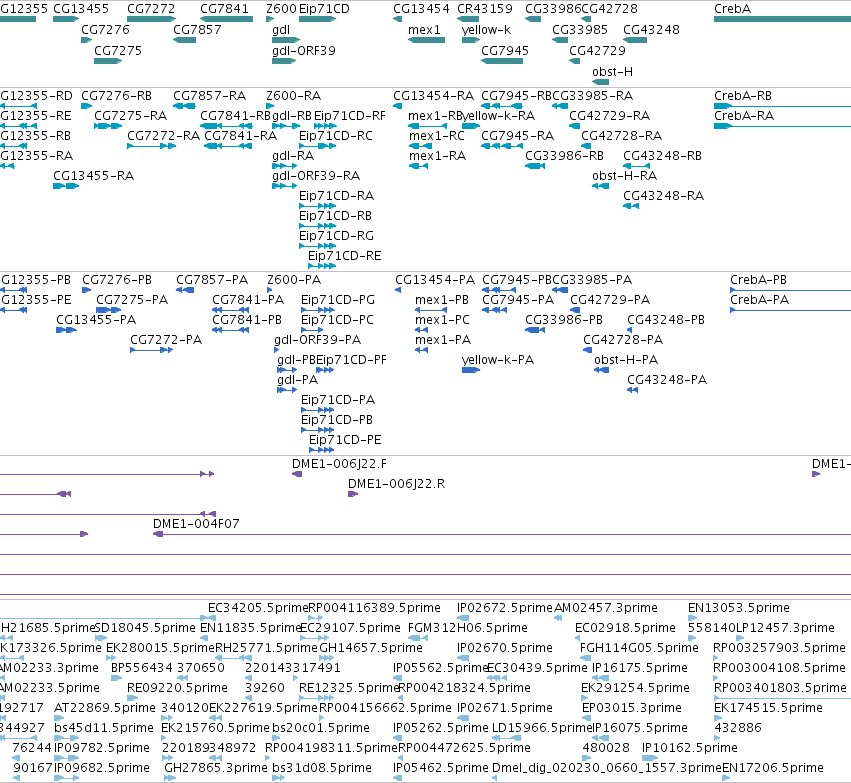Screen dimensions: 851x783
Task: Open the obst-H-PA protein label
Action: [626, 360]
